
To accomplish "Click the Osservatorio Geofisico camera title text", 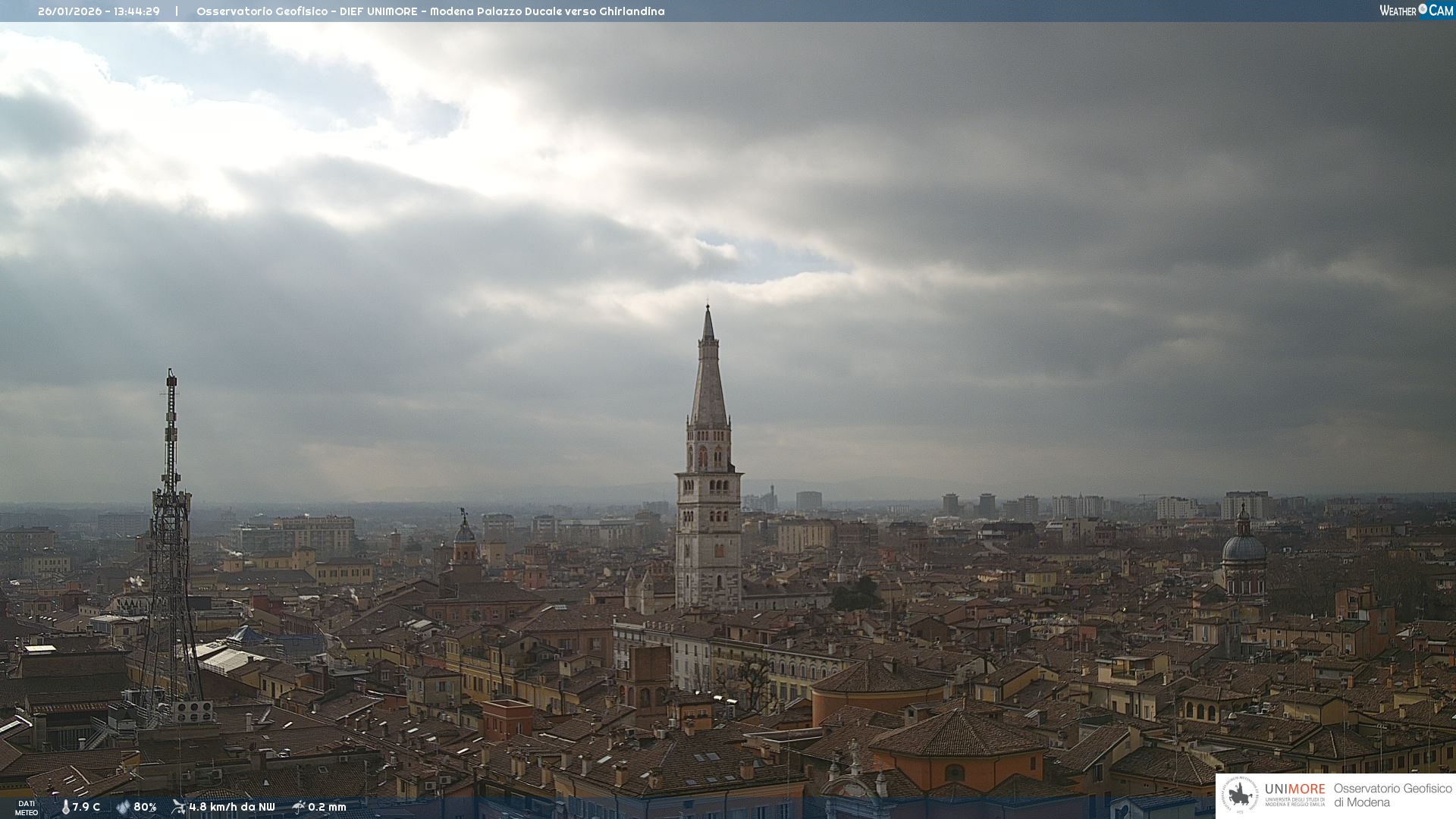I will coord(430,11).
